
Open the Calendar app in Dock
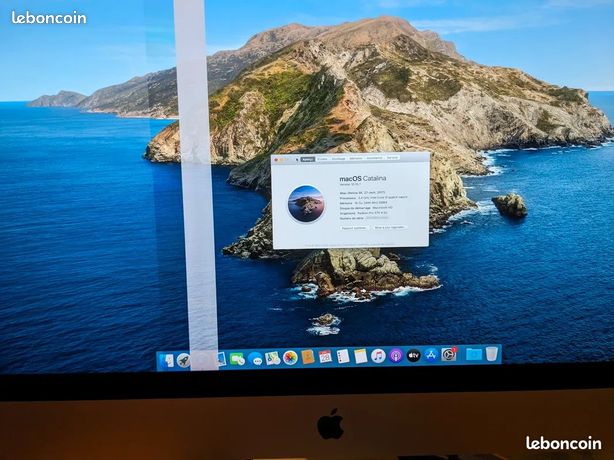(x=325, y=357)
